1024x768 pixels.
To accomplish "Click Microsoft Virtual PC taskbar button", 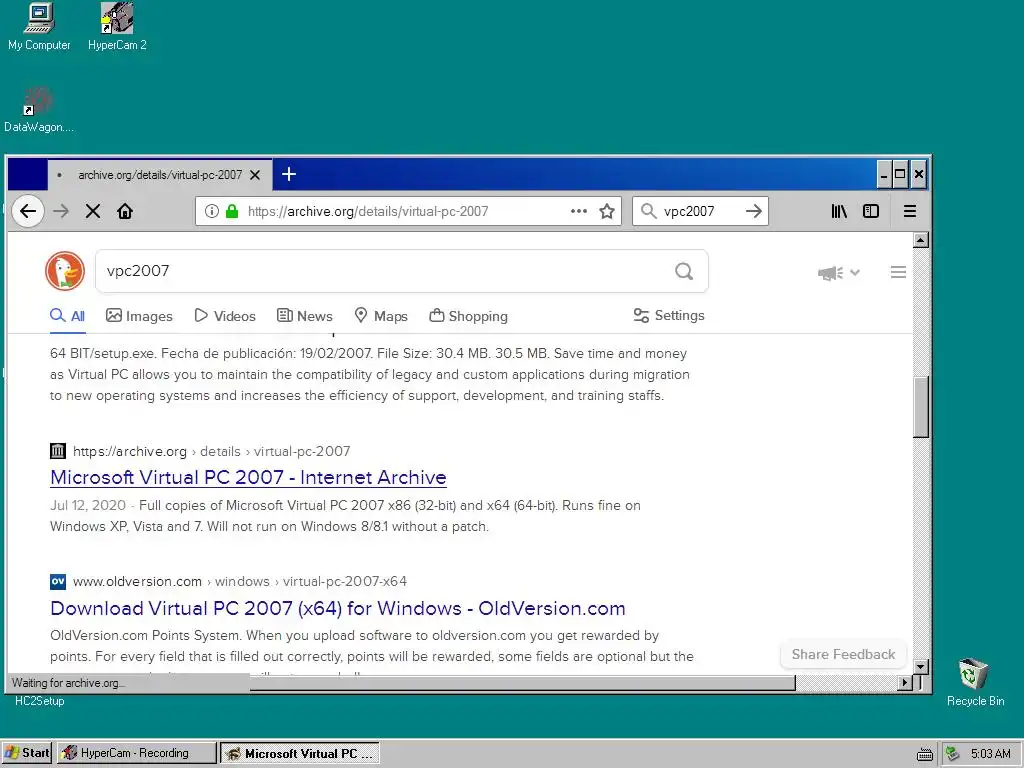I will coord(300,753).
